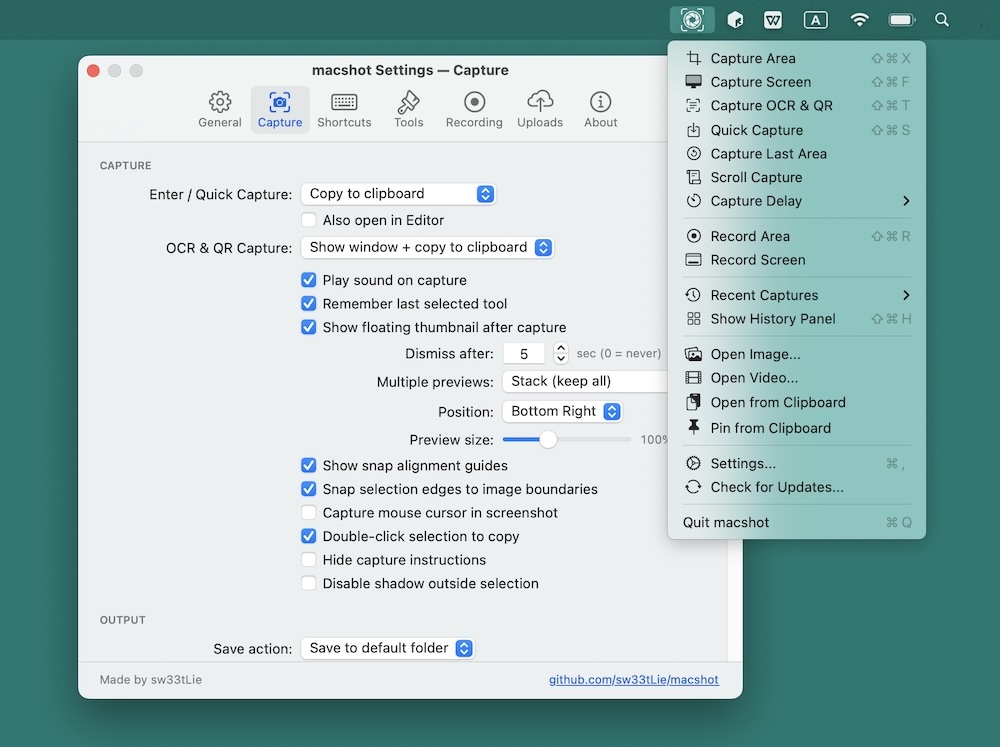
Task: Uncheck Show snap alignment guides
Action: pos(309,466)
